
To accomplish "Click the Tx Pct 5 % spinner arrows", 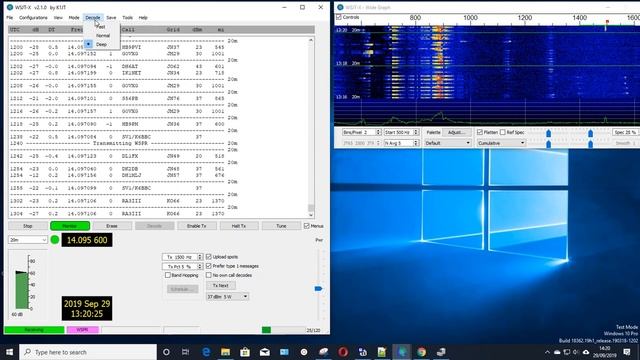I will [x=200, y=267].
